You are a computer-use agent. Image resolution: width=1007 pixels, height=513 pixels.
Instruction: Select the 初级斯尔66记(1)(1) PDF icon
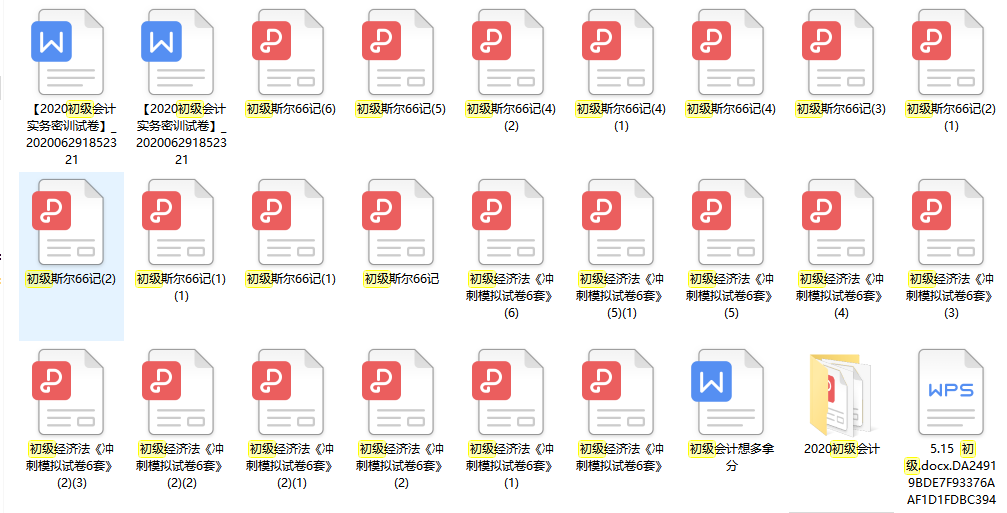pyautogui.click(x=177, y=222)
